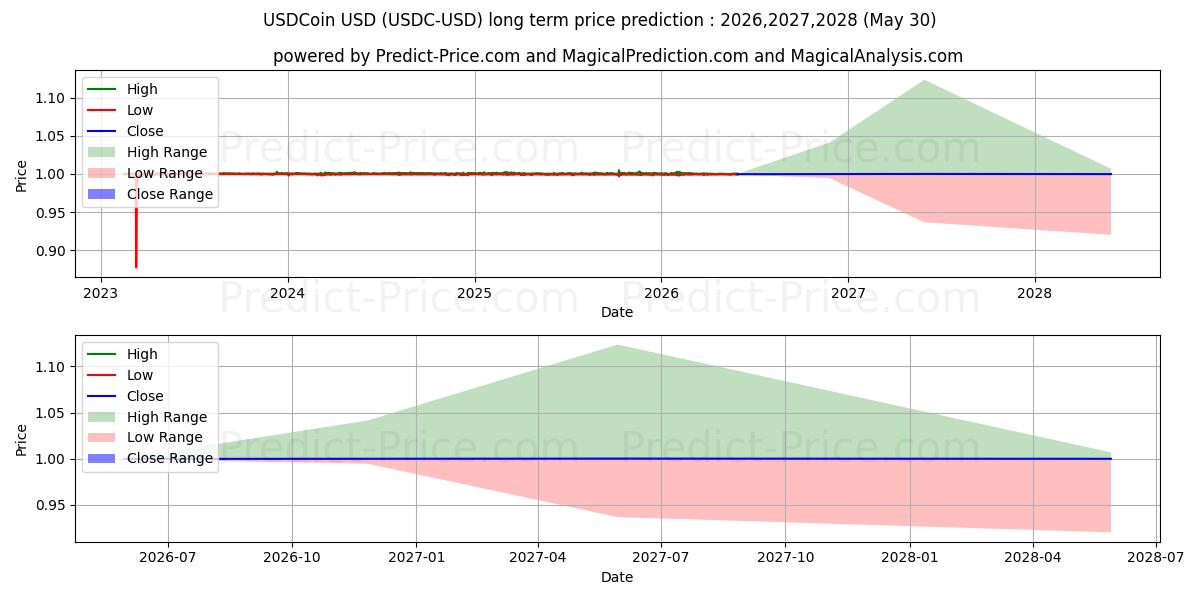This screenshot has width=1200, height=600.
Task: Click the blue Close line legend marker, top chart
Action: click(101, 131)
